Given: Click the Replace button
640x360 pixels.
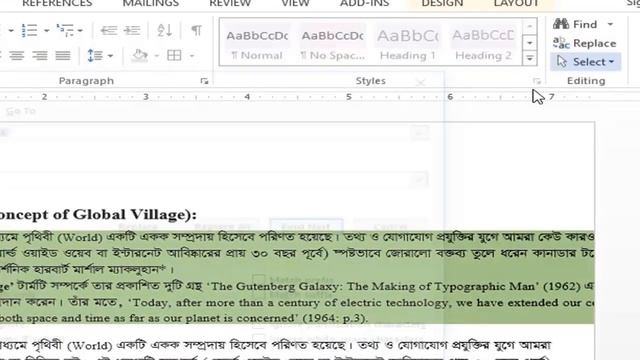Looking at the screenshot, I should click(584, 43).
